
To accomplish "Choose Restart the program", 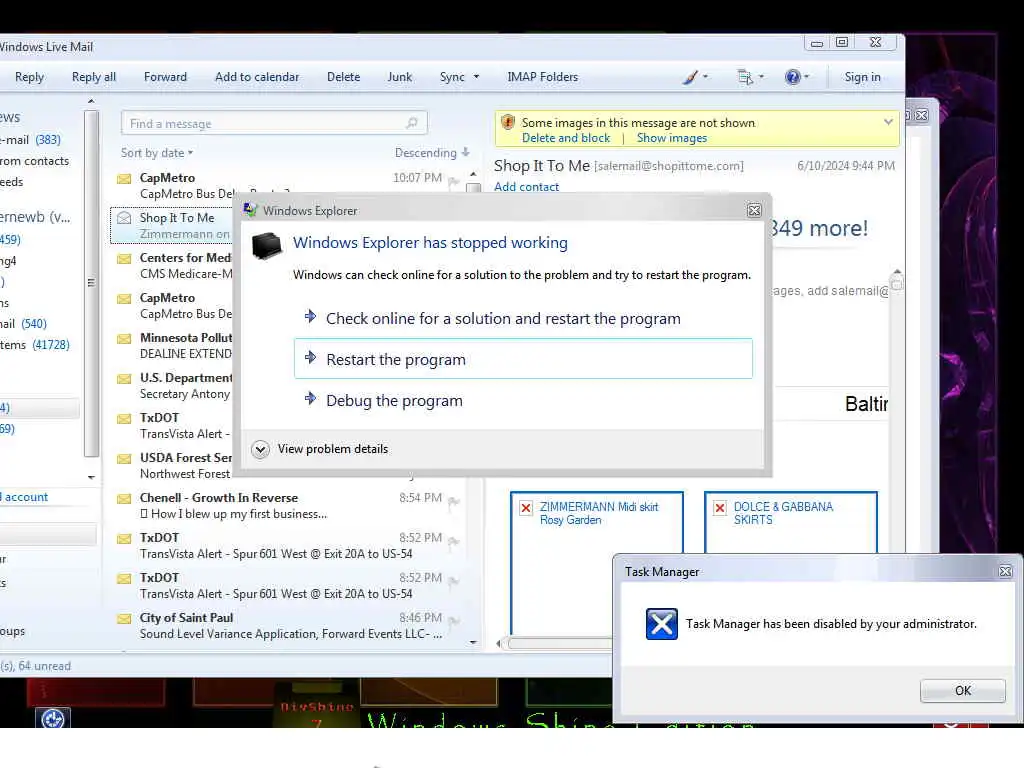I will [523, 359].
